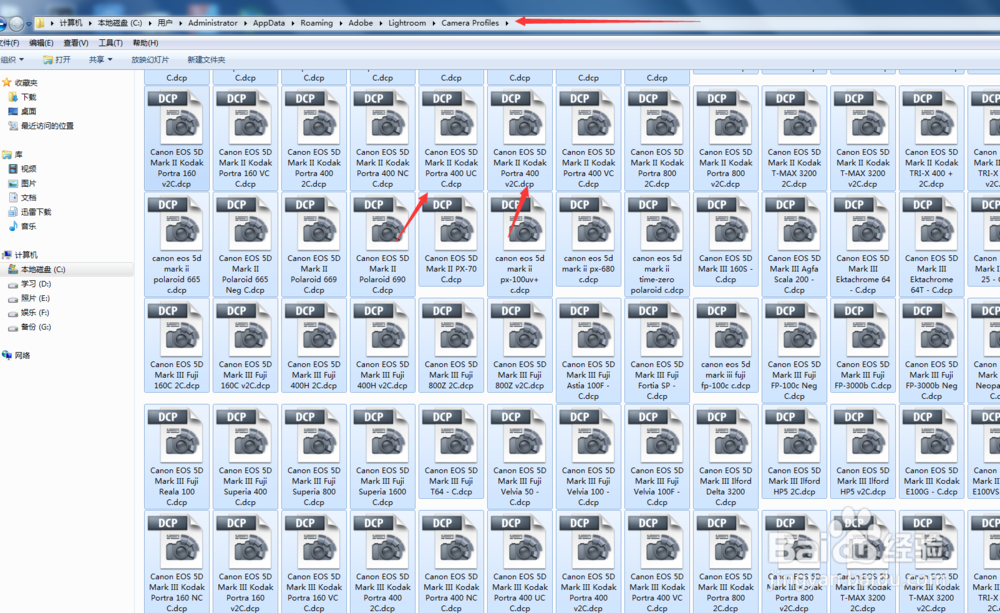Select Mark II Kodak Portra 800 2C.dcp file
The width and height of the screenshot is (1000, 613).
[657, 138]
